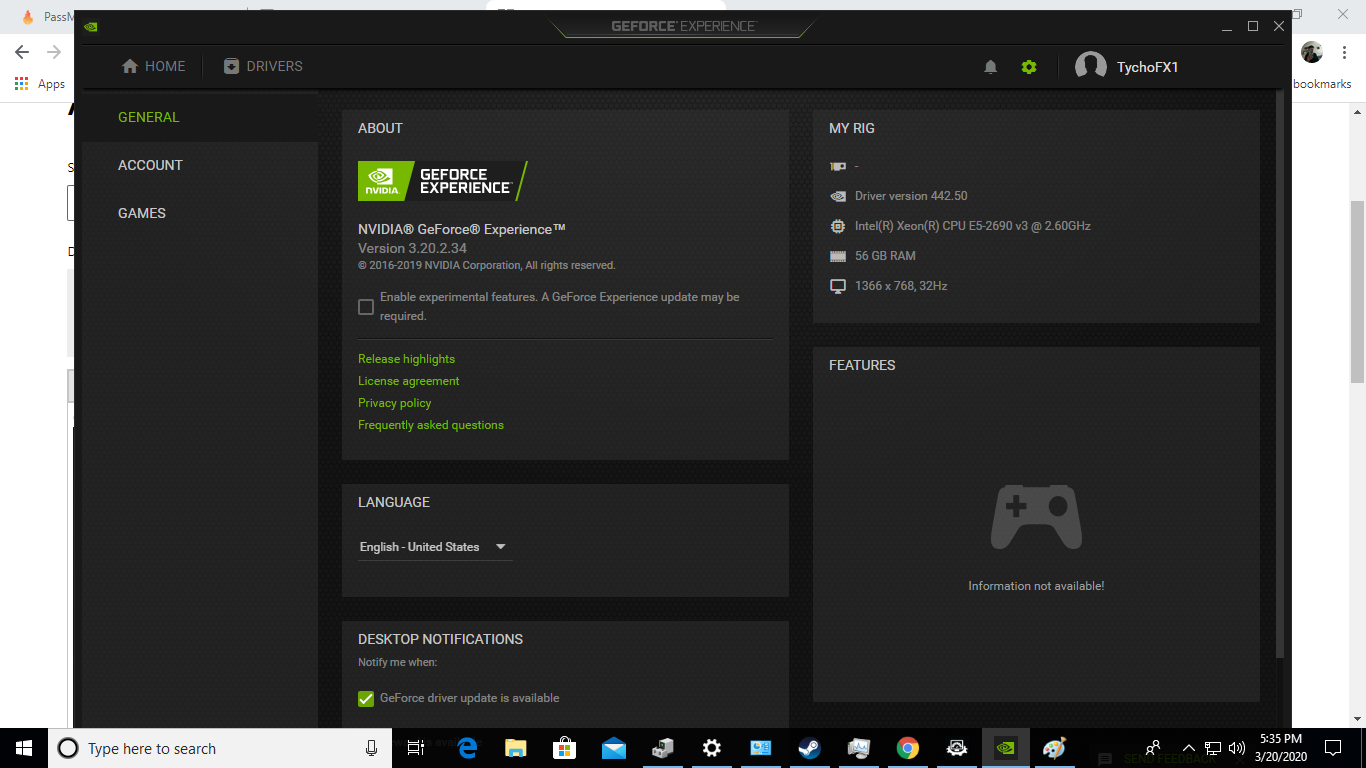Open the Windows Start menu

(24, 748)
